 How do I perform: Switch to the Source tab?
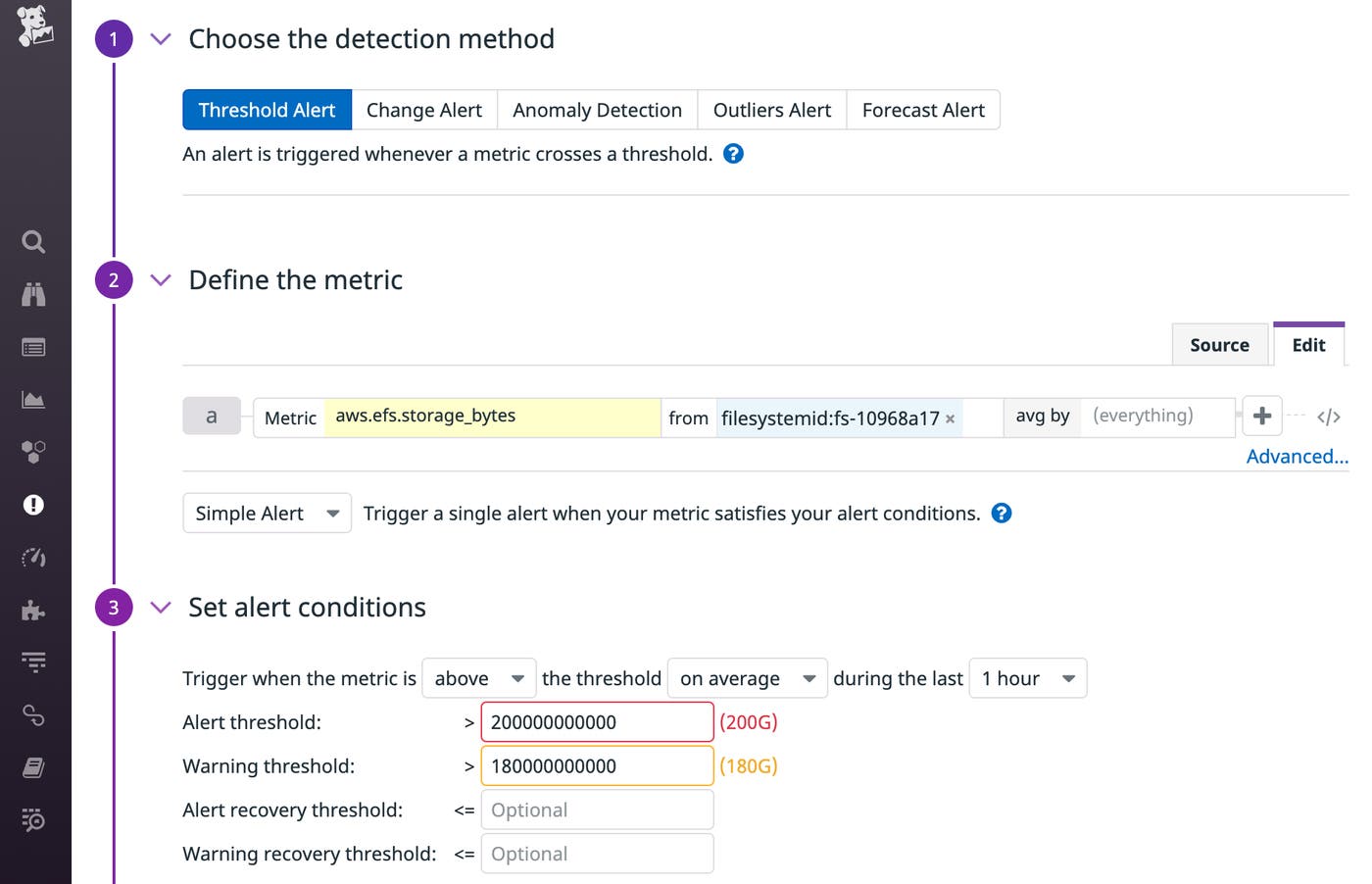(1219, 344)
